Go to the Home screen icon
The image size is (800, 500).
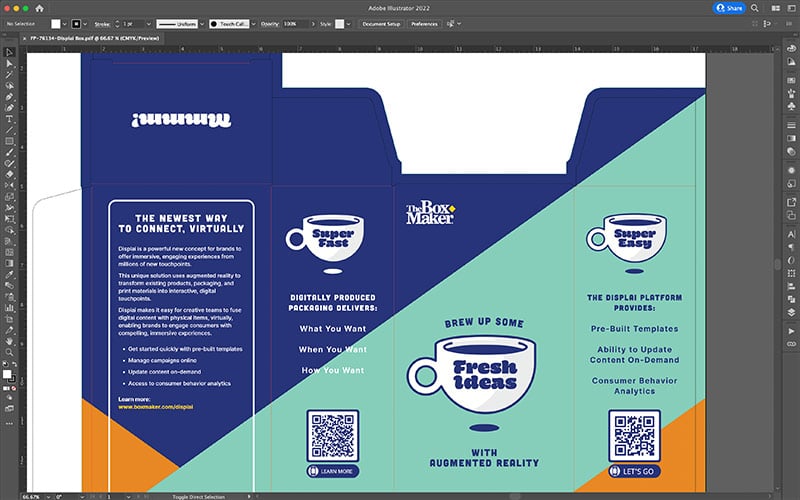point(39,8)
